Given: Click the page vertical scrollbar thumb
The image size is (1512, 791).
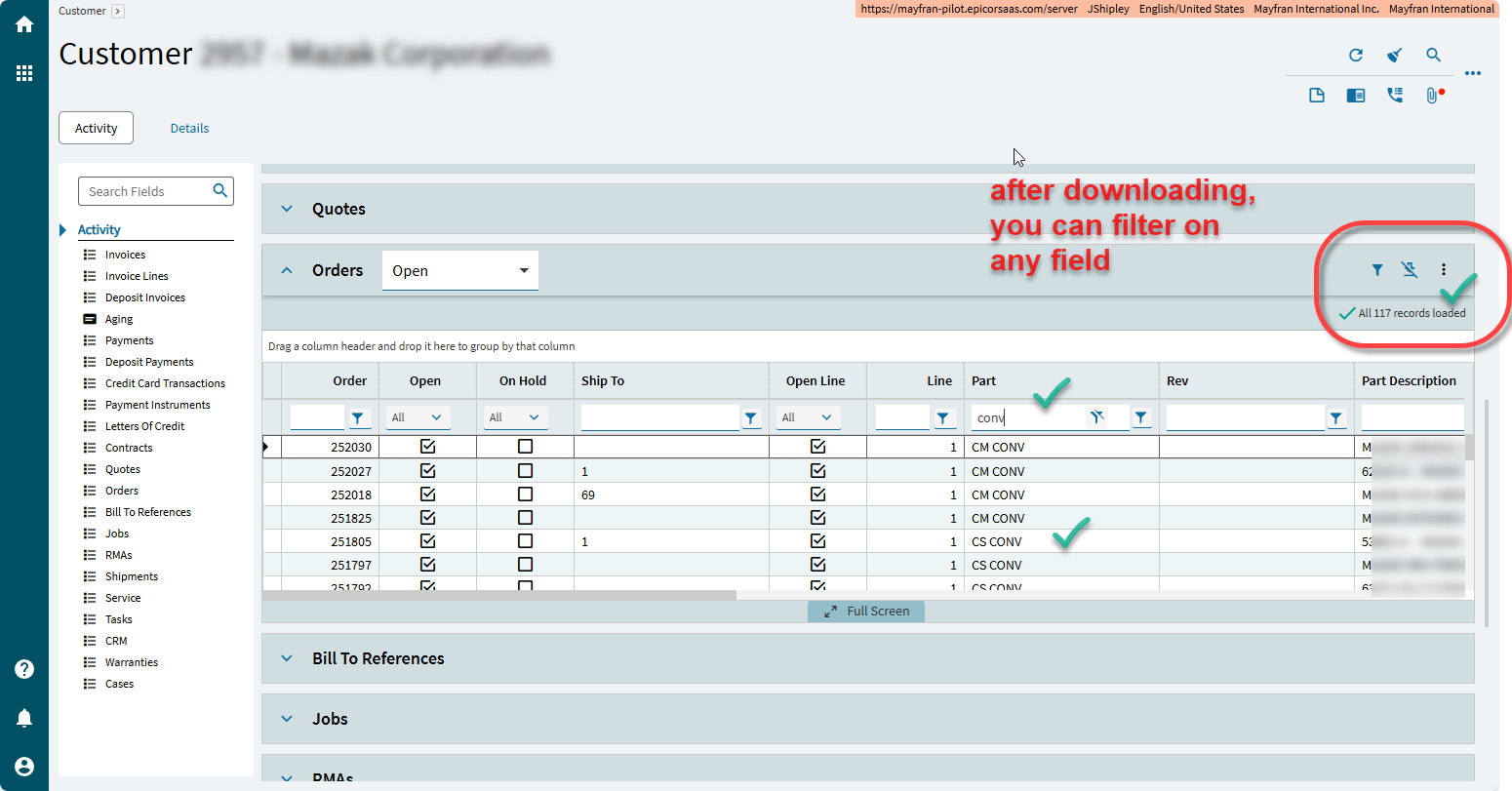Looking at the screenshot, I should point(1487,512).
